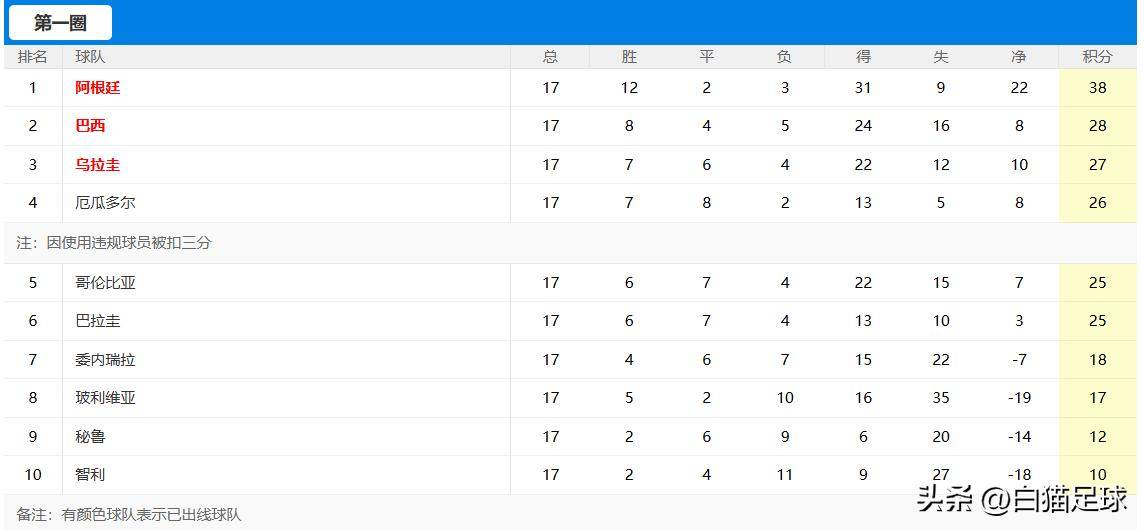Open the 智利 team entry

click(x=90, y=475)
